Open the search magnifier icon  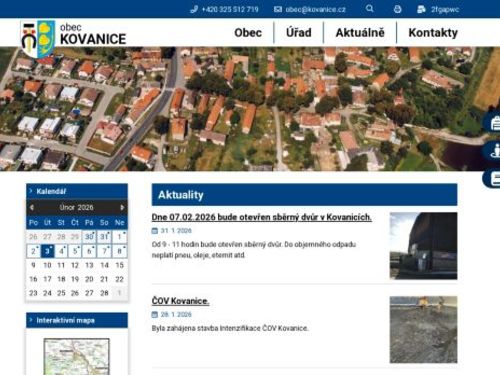[x=369, y=9]
